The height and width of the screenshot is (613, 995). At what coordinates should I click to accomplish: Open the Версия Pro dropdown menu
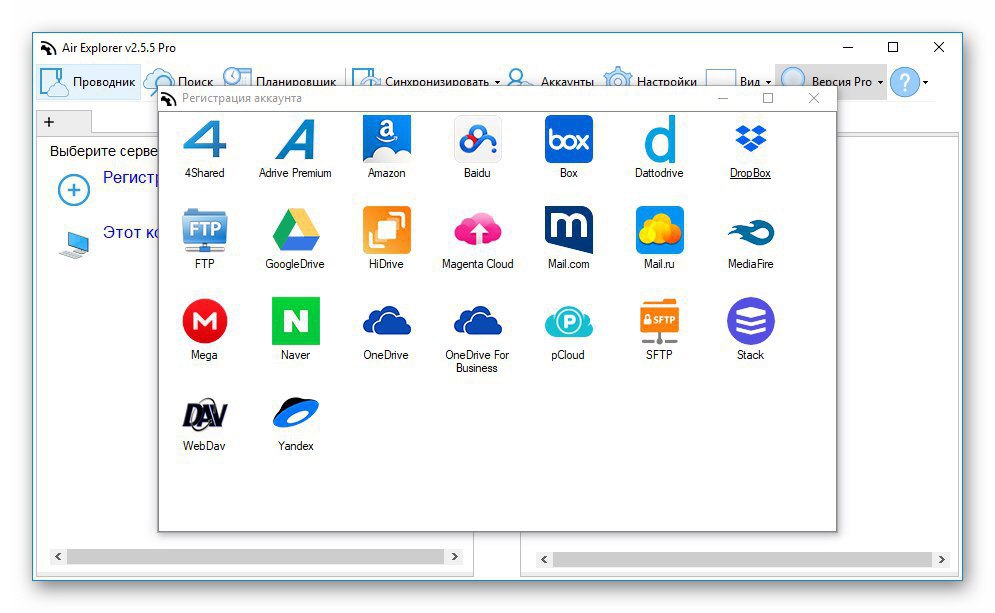(831, 82)
